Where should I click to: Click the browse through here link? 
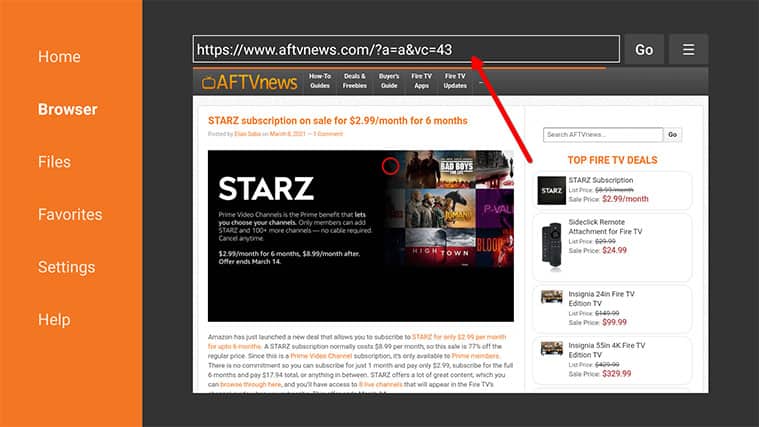pos(250,384)
